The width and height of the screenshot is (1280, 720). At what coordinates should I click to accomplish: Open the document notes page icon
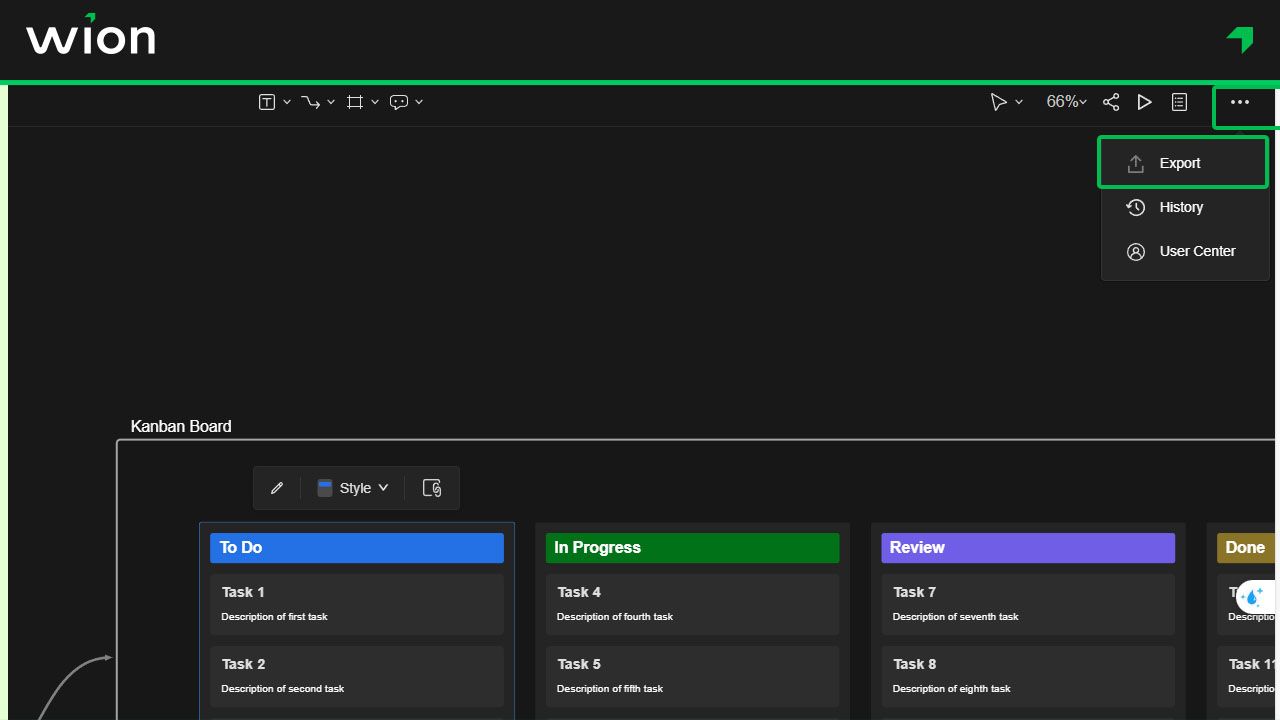pyautogui.click(x=1180, y=102)
